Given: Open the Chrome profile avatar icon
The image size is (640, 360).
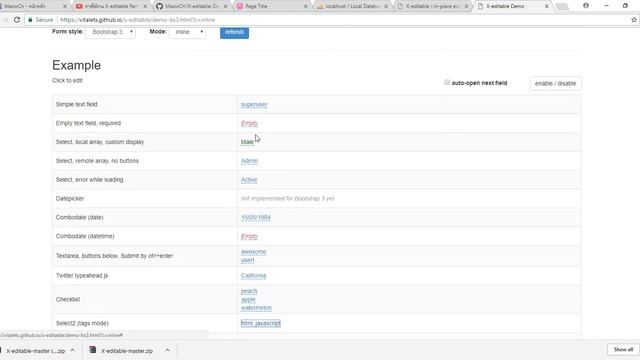Looking at the screenshot, I should click(586, 6).
